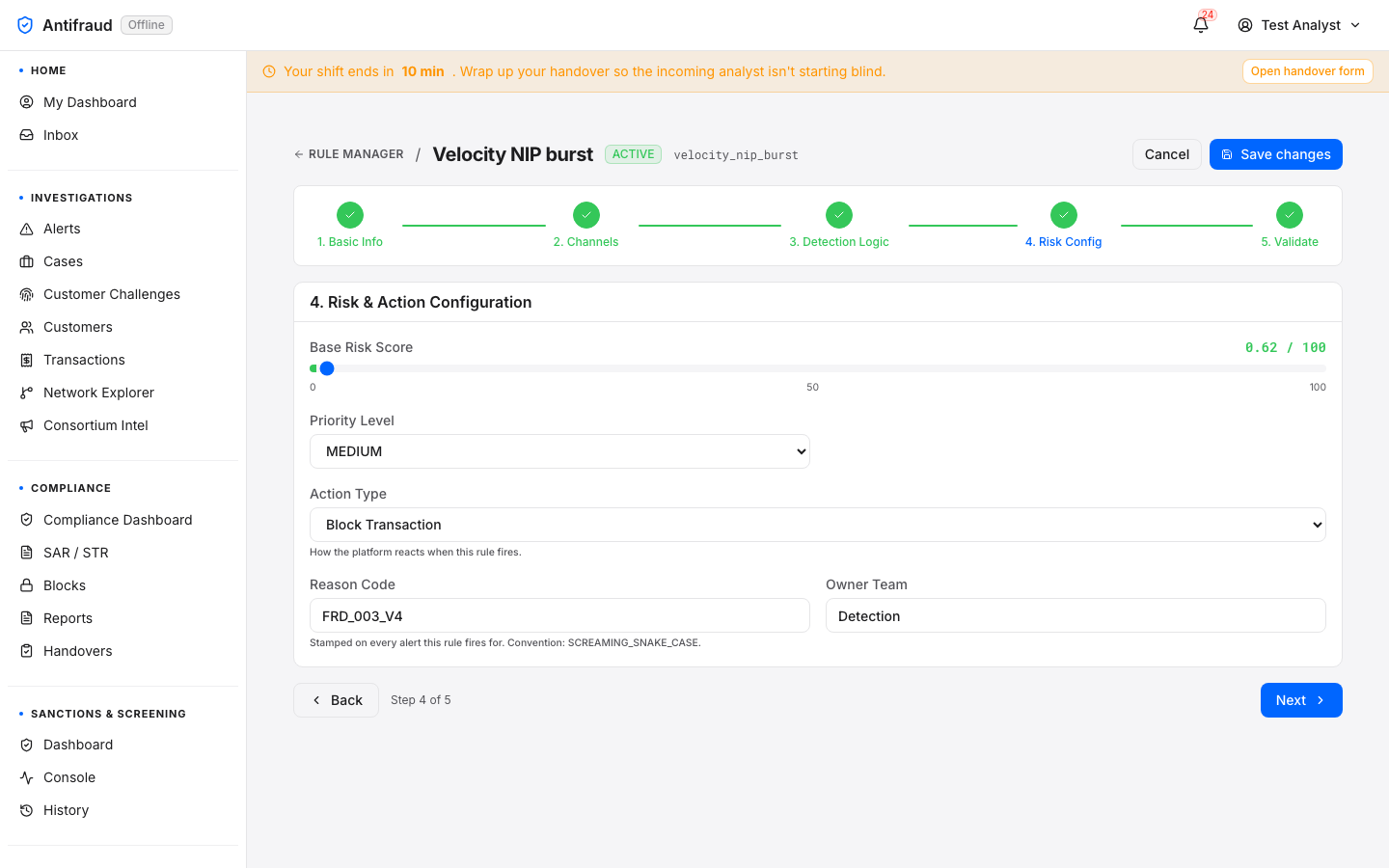Image resolution: width=1389 pixels, height=868 pixels.
Task: Click the COMPLIANCE section header
Action: [x=70, y=488]
